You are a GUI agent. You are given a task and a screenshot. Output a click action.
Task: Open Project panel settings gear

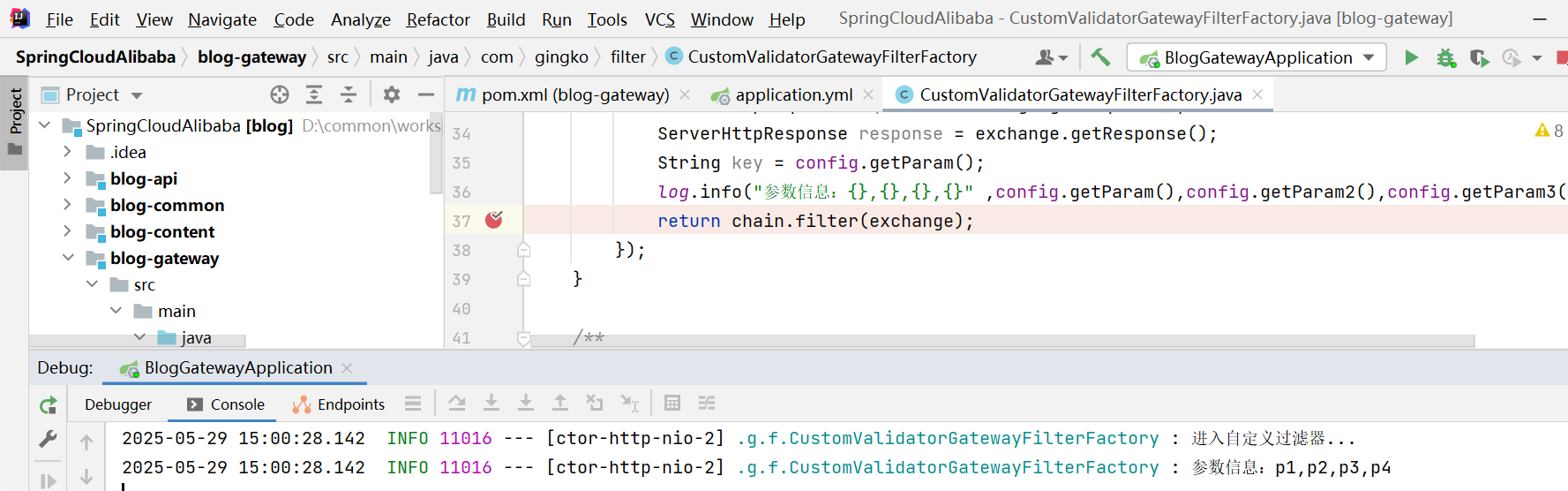[392, 94]
